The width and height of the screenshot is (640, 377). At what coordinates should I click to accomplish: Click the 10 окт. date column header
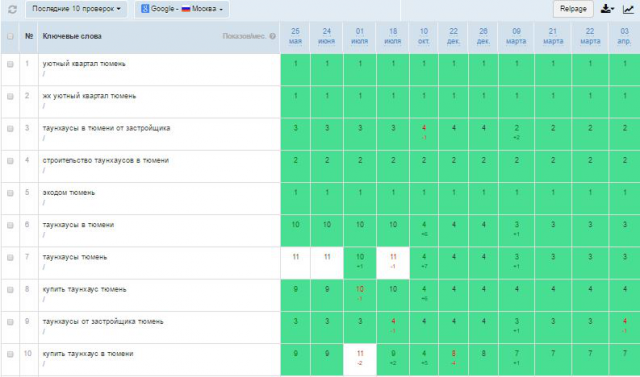[x=424, y=36]
